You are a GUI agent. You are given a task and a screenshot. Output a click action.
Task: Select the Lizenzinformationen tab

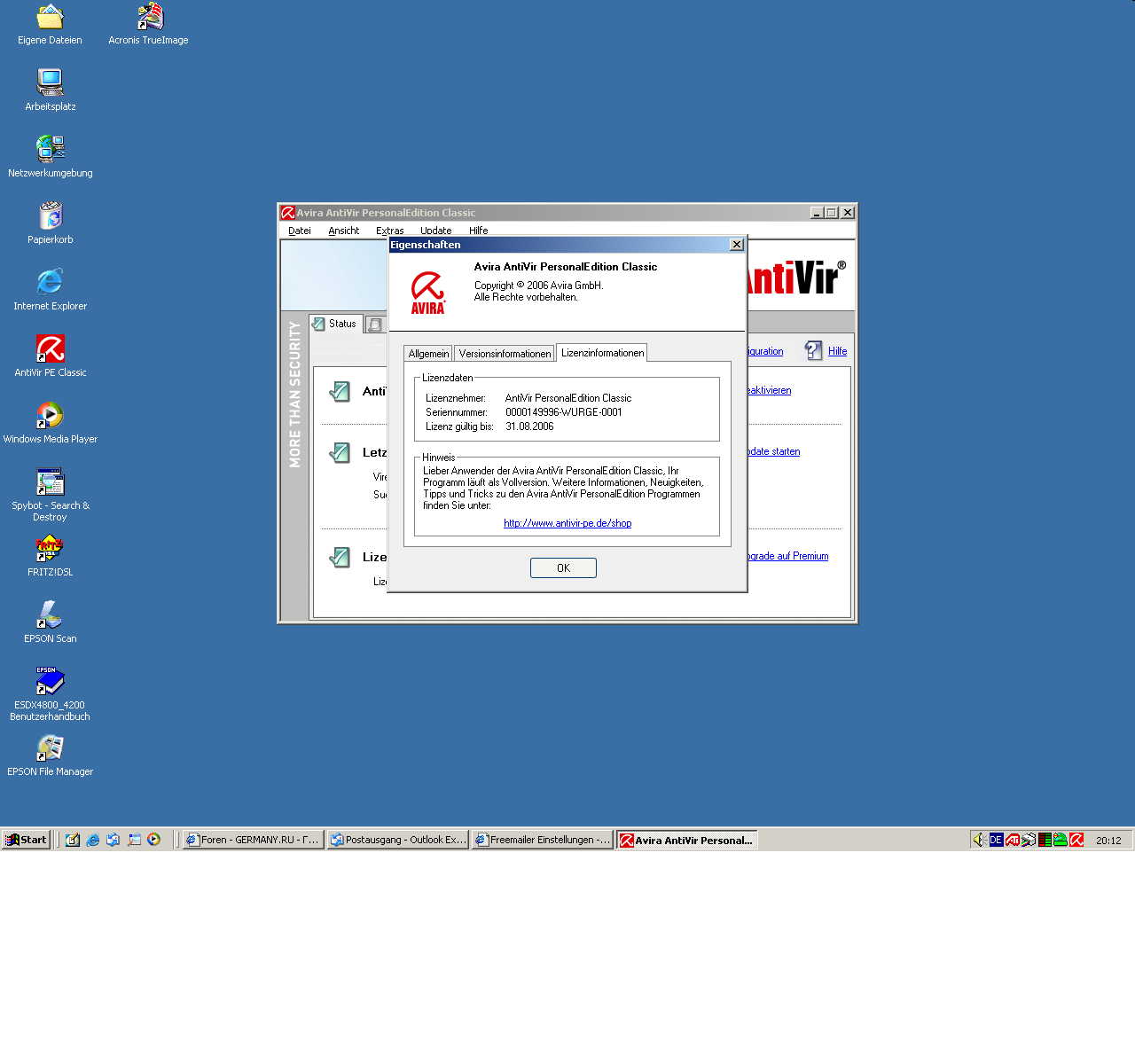pos(602,353)
